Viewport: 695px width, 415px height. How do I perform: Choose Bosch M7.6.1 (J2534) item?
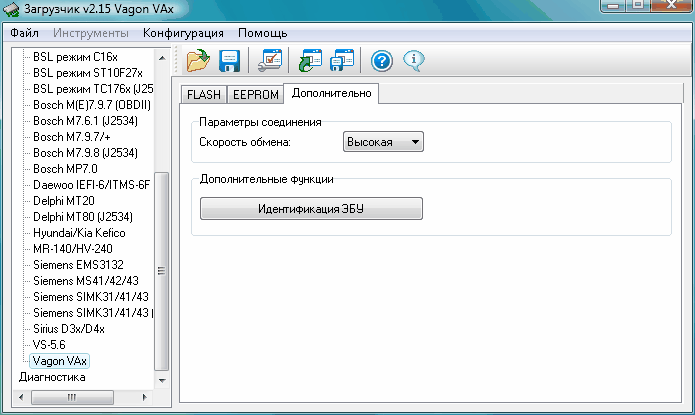(x=85, y=121)
